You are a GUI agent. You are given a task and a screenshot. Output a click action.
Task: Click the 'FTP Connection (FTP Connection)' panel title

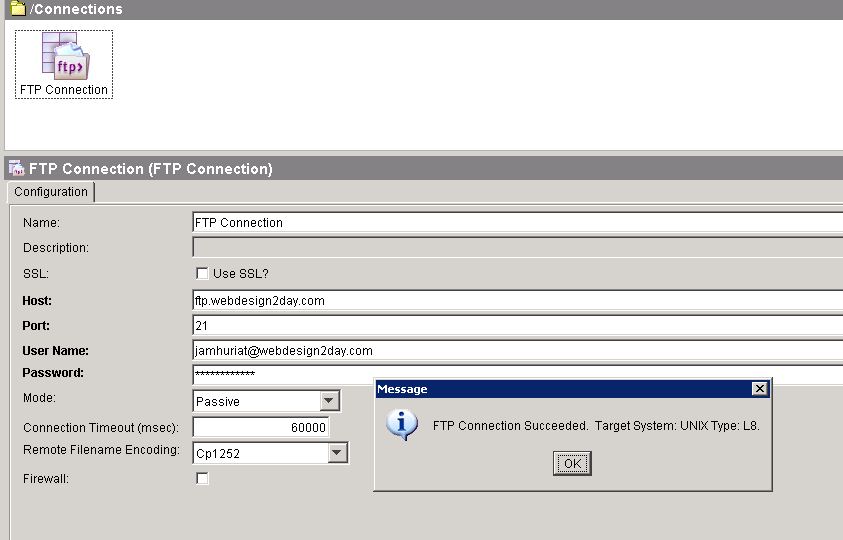[x=151, y=169]
